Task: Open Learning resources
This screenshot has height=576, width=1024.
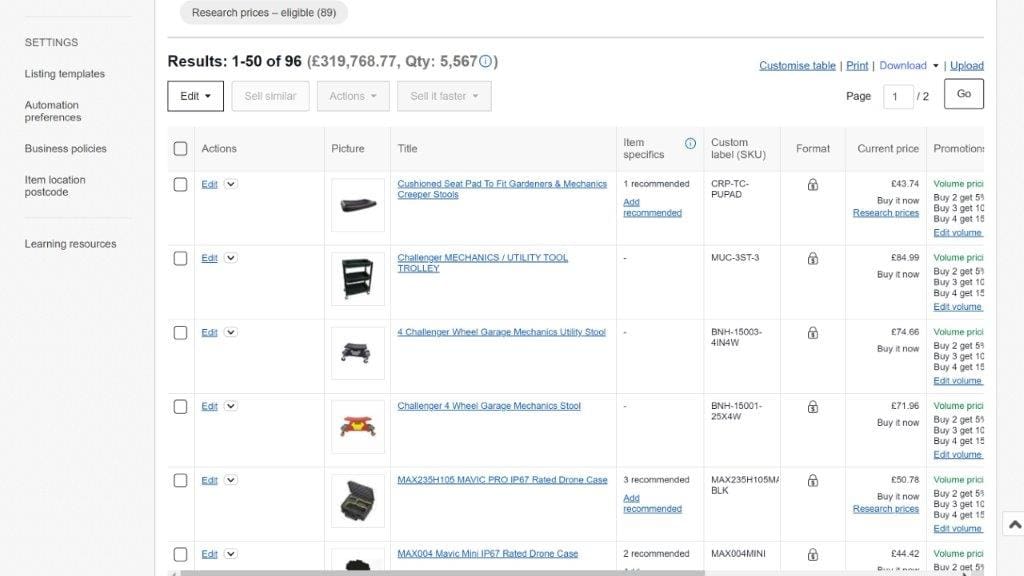Action: click(71, 244)
